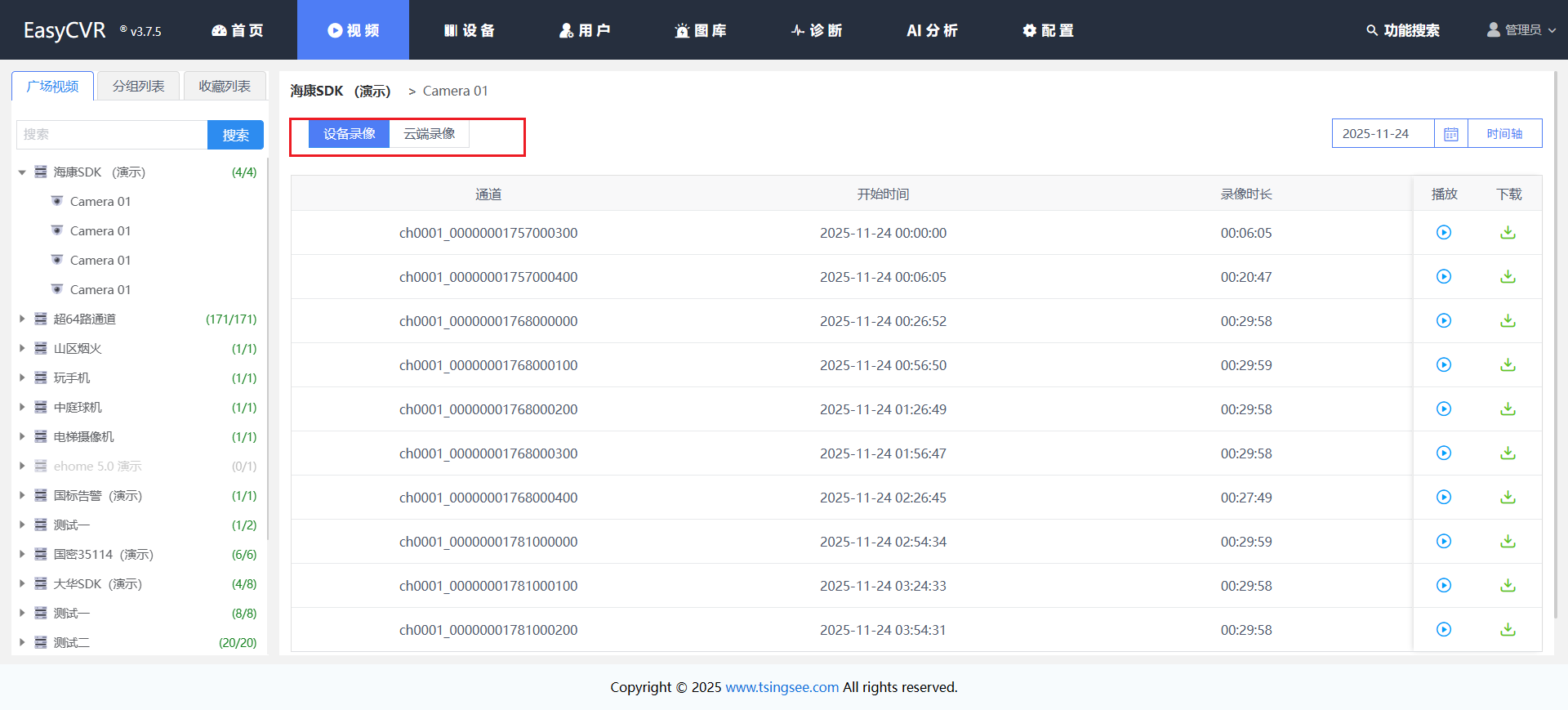Expand the 超64路通道 device group
Viewport: 1568px width, 710px height.
(22, 319)
